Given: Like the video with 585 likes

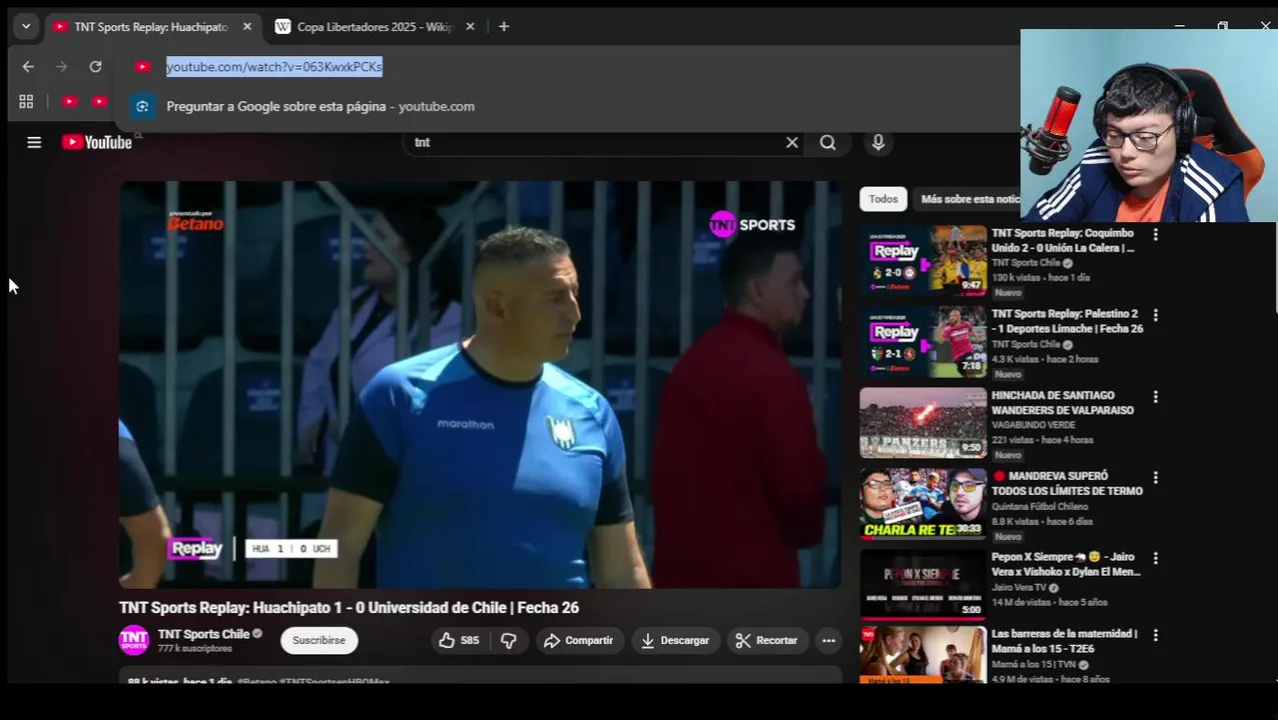Looking at the screenshot, I should (459, 640).
